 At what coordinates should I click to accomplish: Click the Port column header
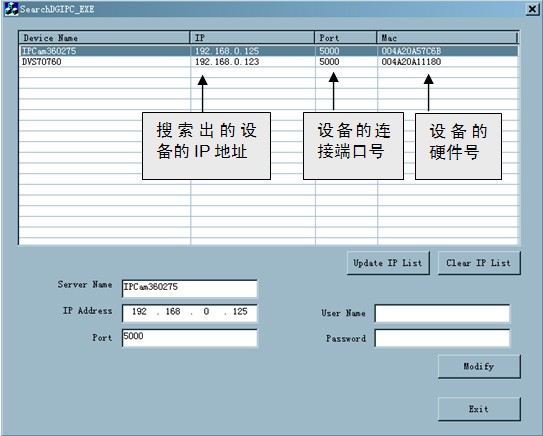346,38
